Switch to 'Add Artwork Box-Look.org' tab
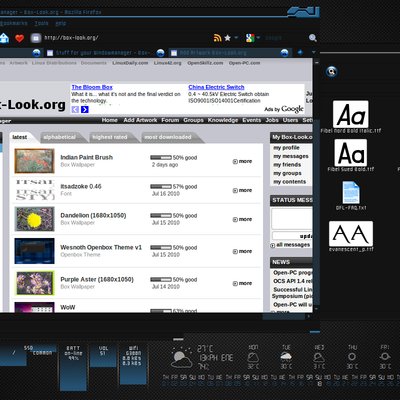The image size is (400, 400). pos(213,53)
